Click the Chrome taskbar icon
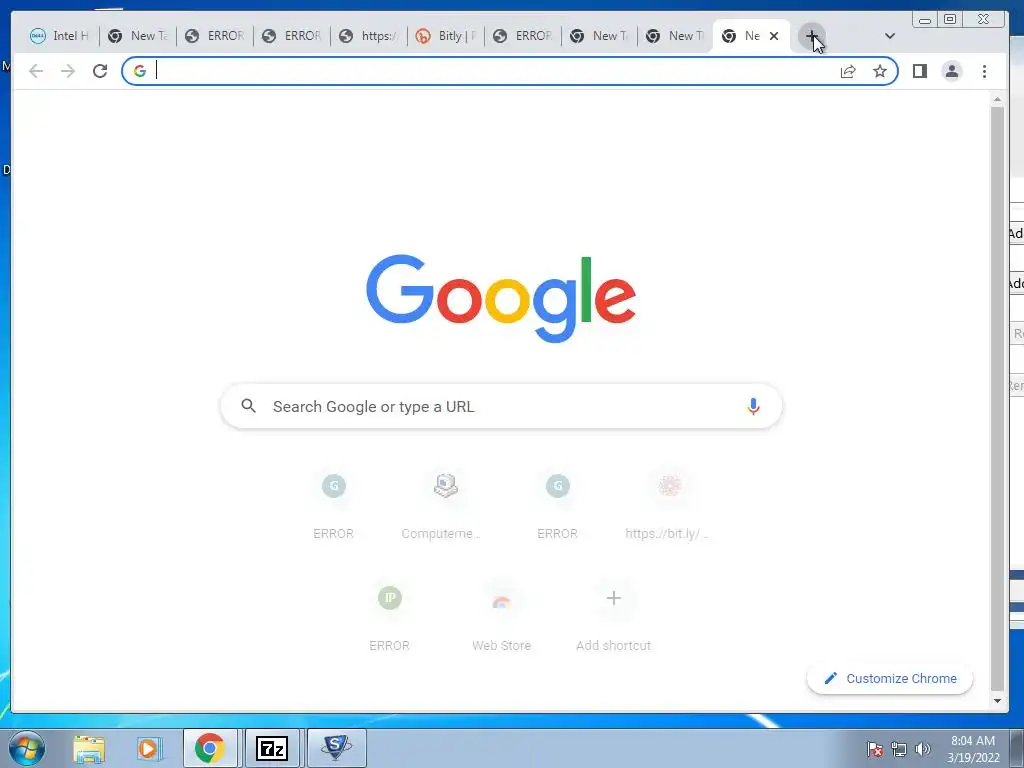Screen dimensions: 1024x768 point(210,748)
